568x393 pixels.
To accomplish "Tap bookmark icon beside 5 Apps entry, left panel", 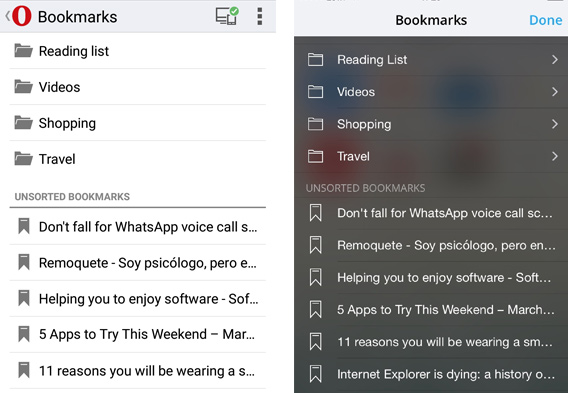I will pyautogui.click(x=24, y=334).
